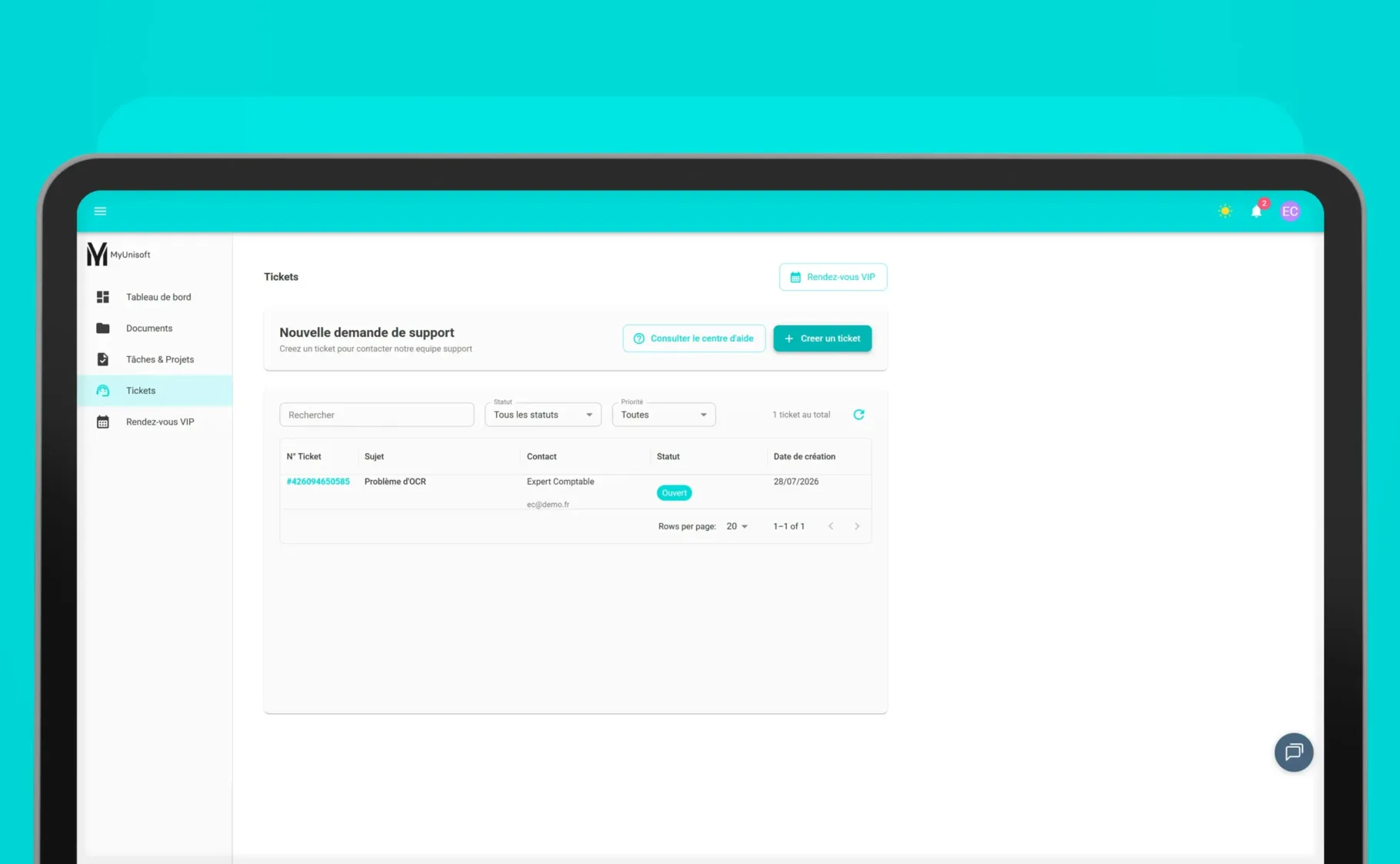Click the Rendez-vous VIP top button
Image resolution: width=1400 pixels, height=864 pixels.
833,277
